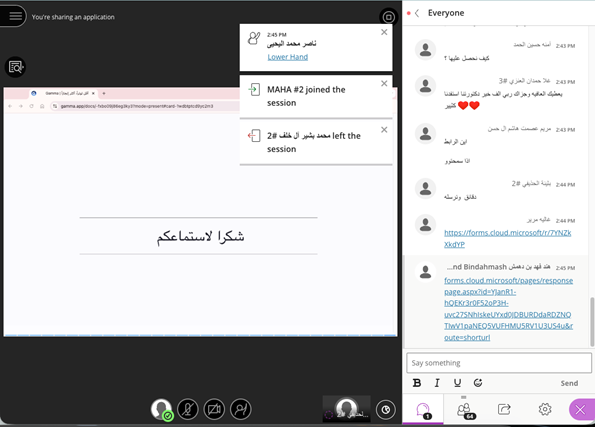This screenshot has width=595, height=427.
Task: Click avatar of ...nd Bindahmash message
Action: (x=425, y=271)
